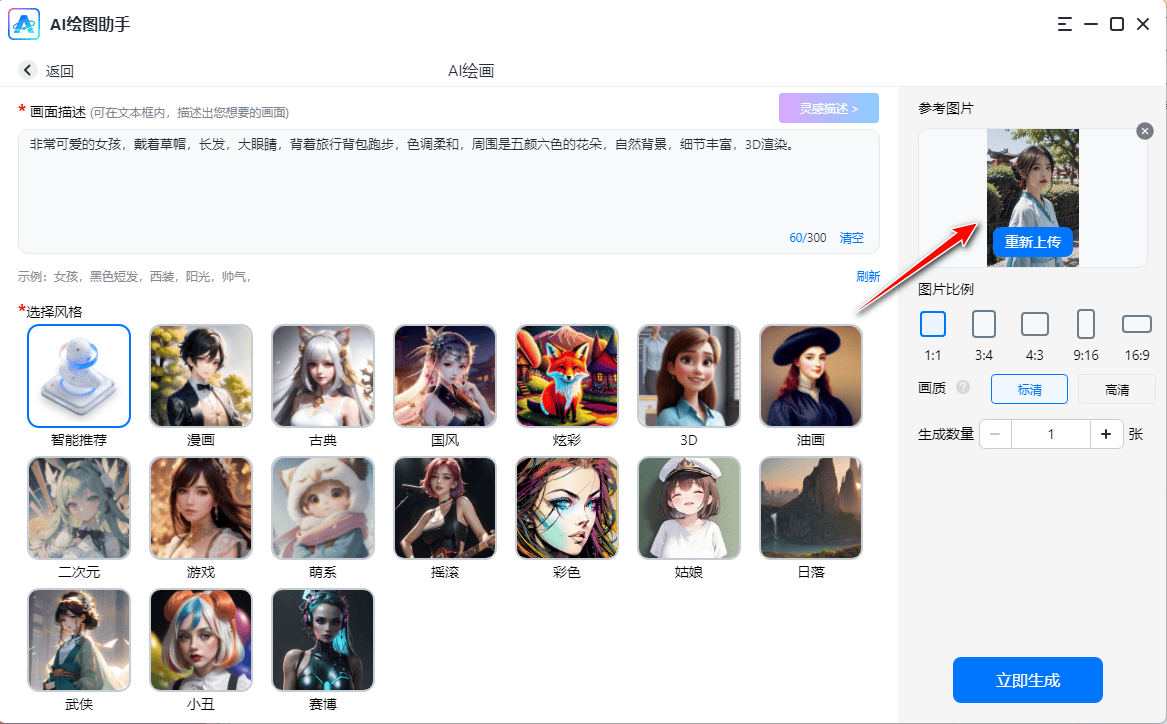This screenshot has height=724, width=1167.
Task: Click the back arrow icon next to 返回
Action: pos(28,70)
